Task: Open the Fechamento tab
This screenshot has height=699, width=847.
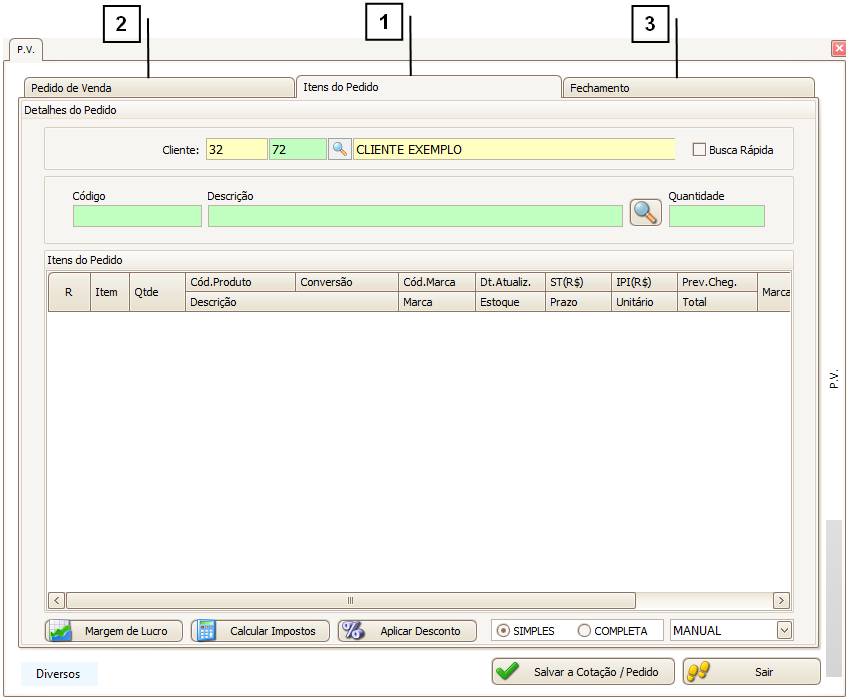Action: (x=688, y=88)
